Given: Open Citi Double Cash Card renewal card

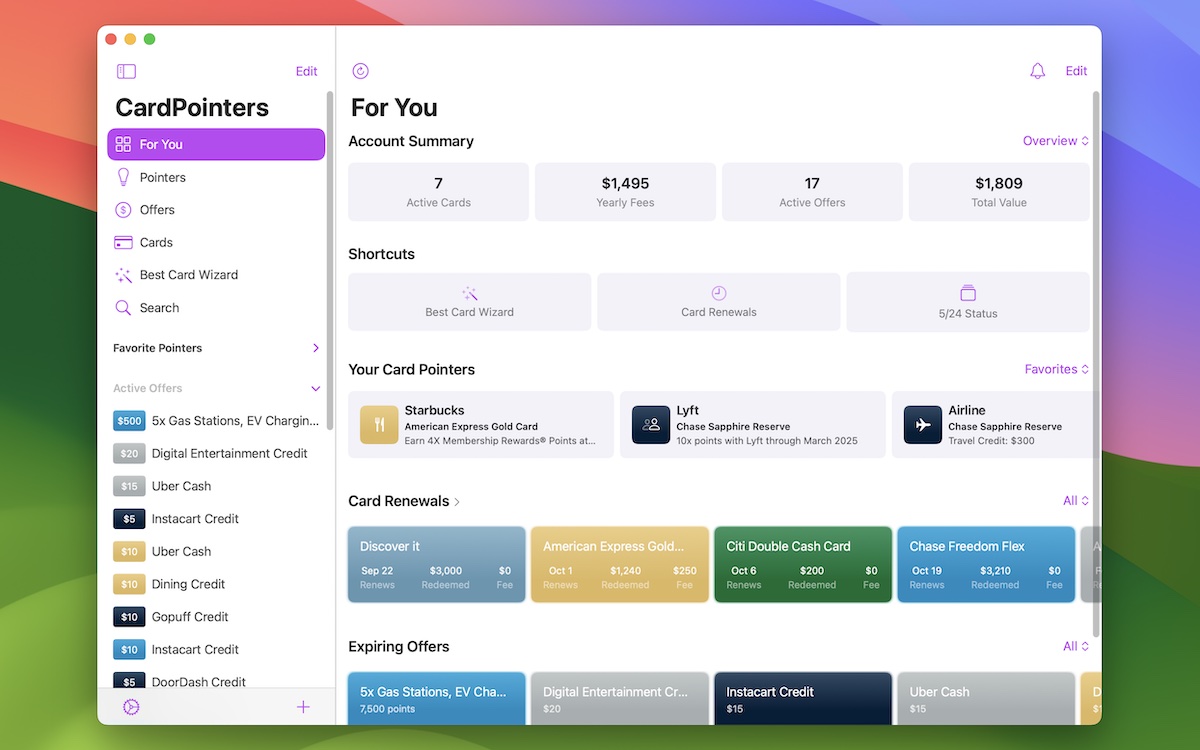Looking at the screenshot, I should (803, 565).
